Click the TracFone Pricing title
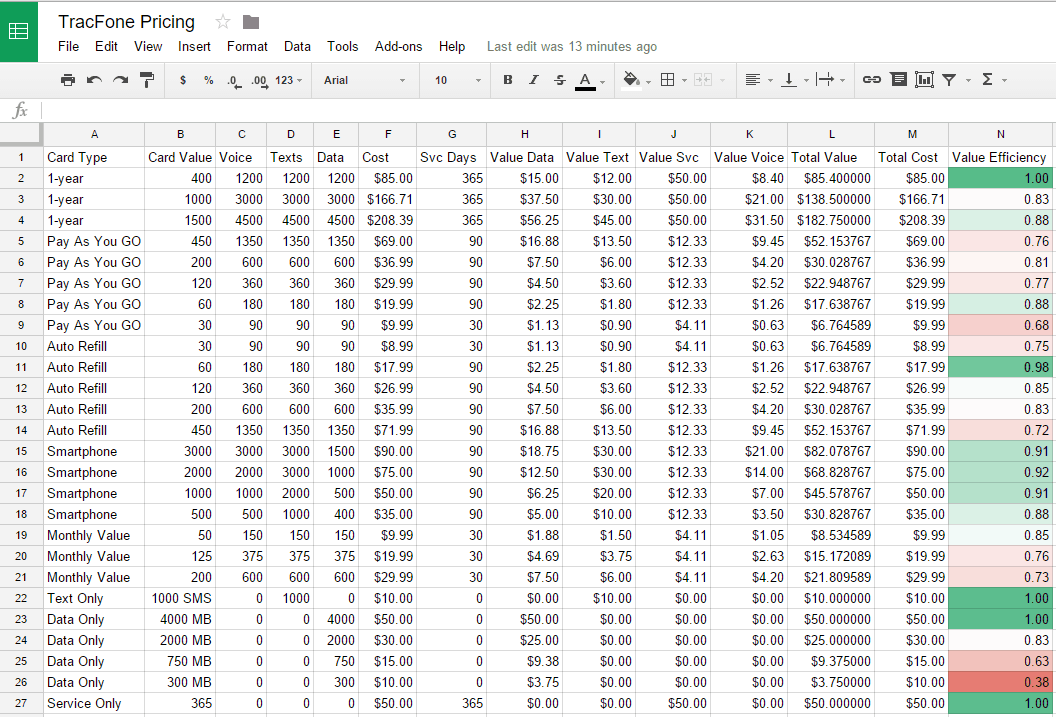Screen dimensions: 1056x717 [x=127, y=22]
